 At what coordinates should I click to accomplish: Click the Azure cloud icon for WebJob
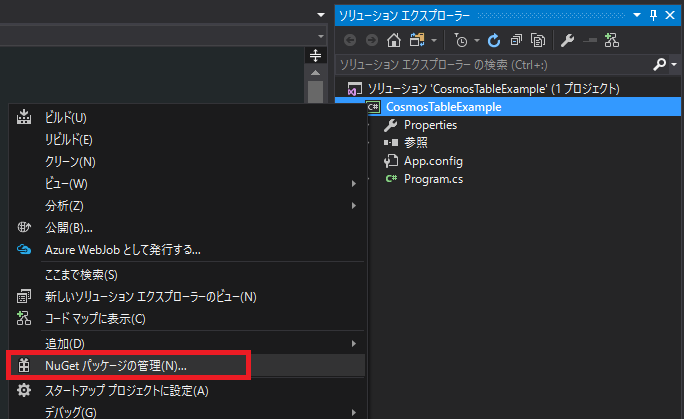(24, 249)
